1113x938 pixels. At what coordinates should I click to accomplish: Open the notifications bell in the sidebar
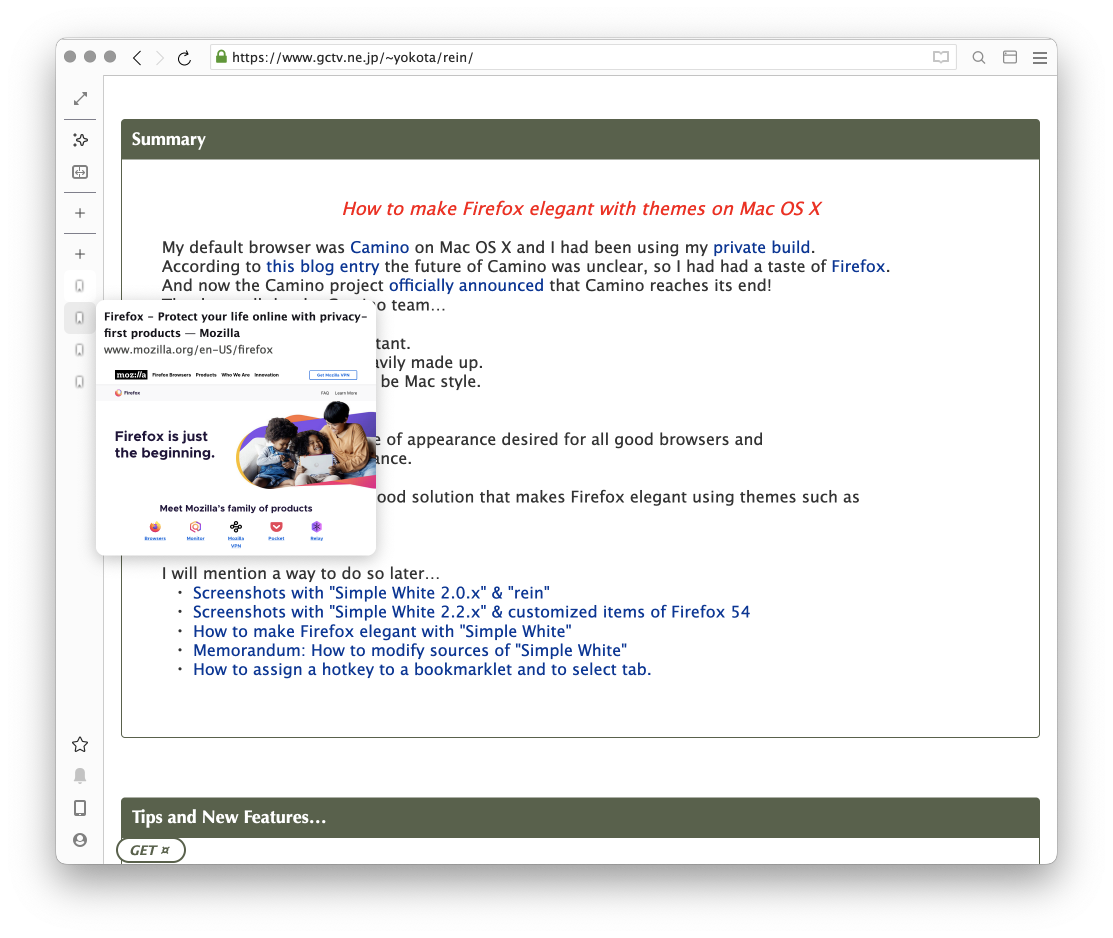[80, 776]
